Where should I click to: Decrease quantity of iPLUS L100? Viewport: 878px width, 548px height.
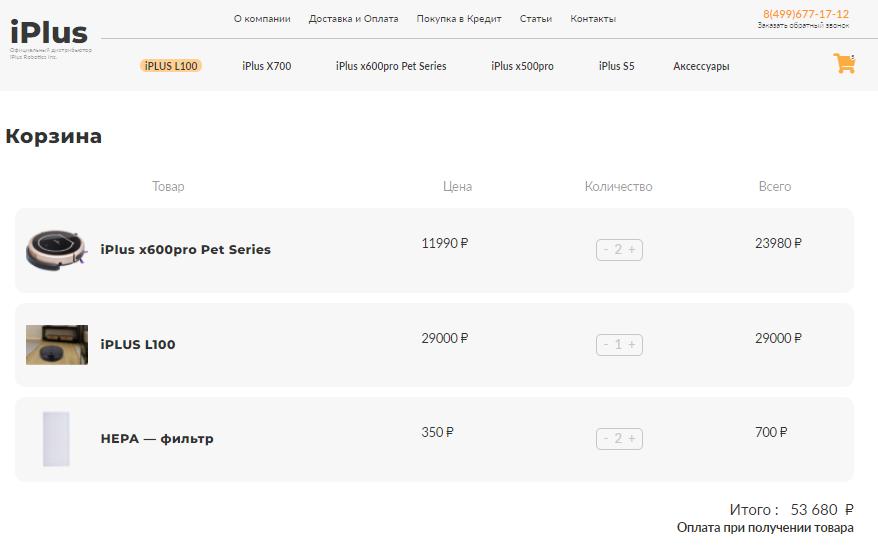[x=606, y=344]
